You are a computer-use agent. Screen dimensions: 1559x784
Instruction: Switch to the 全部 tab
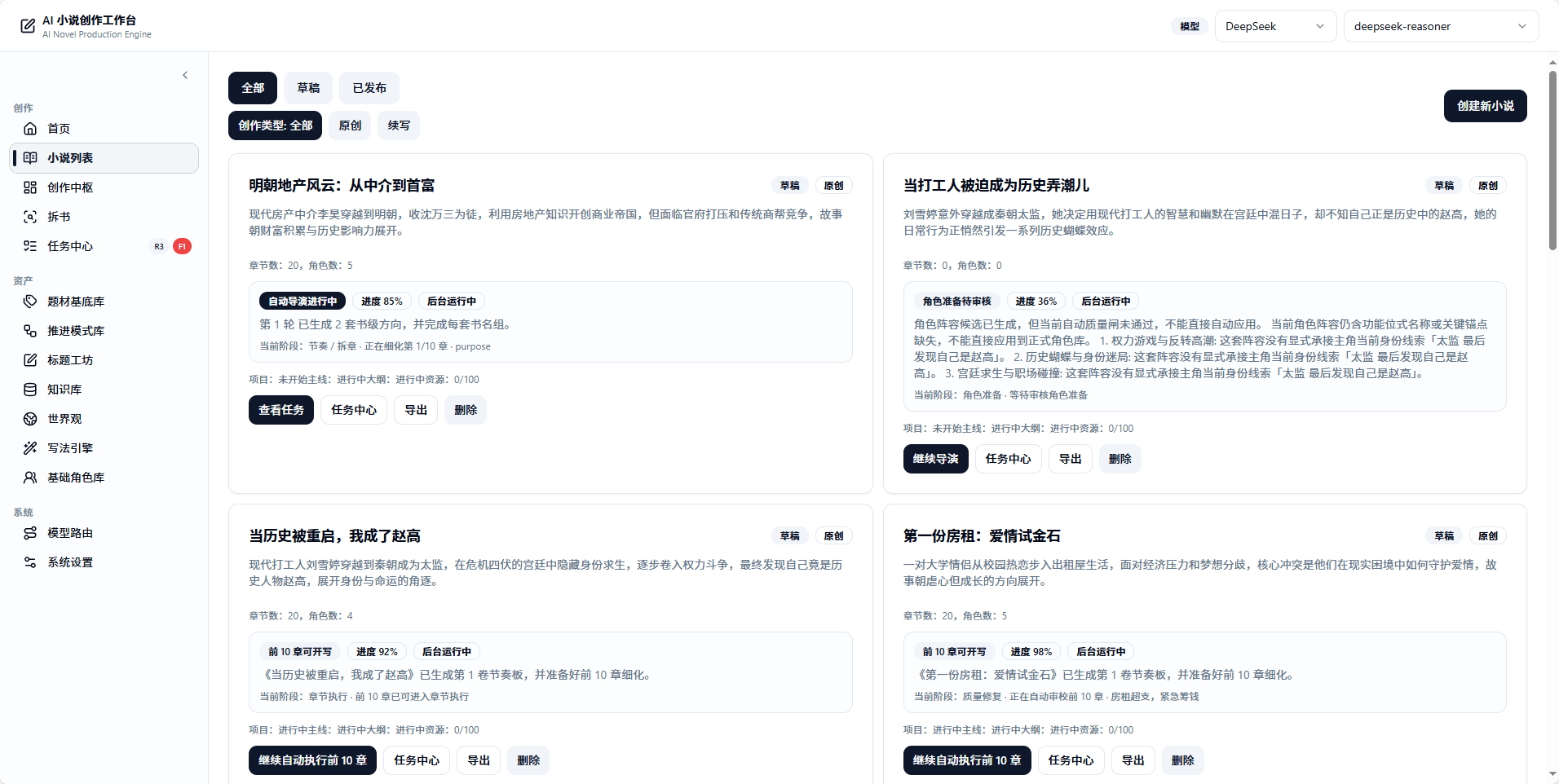tap(253, 87)
